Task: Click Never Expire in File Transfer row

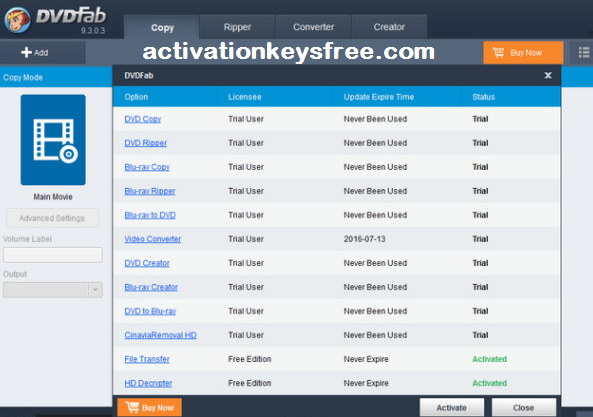Action: point(366,359)
